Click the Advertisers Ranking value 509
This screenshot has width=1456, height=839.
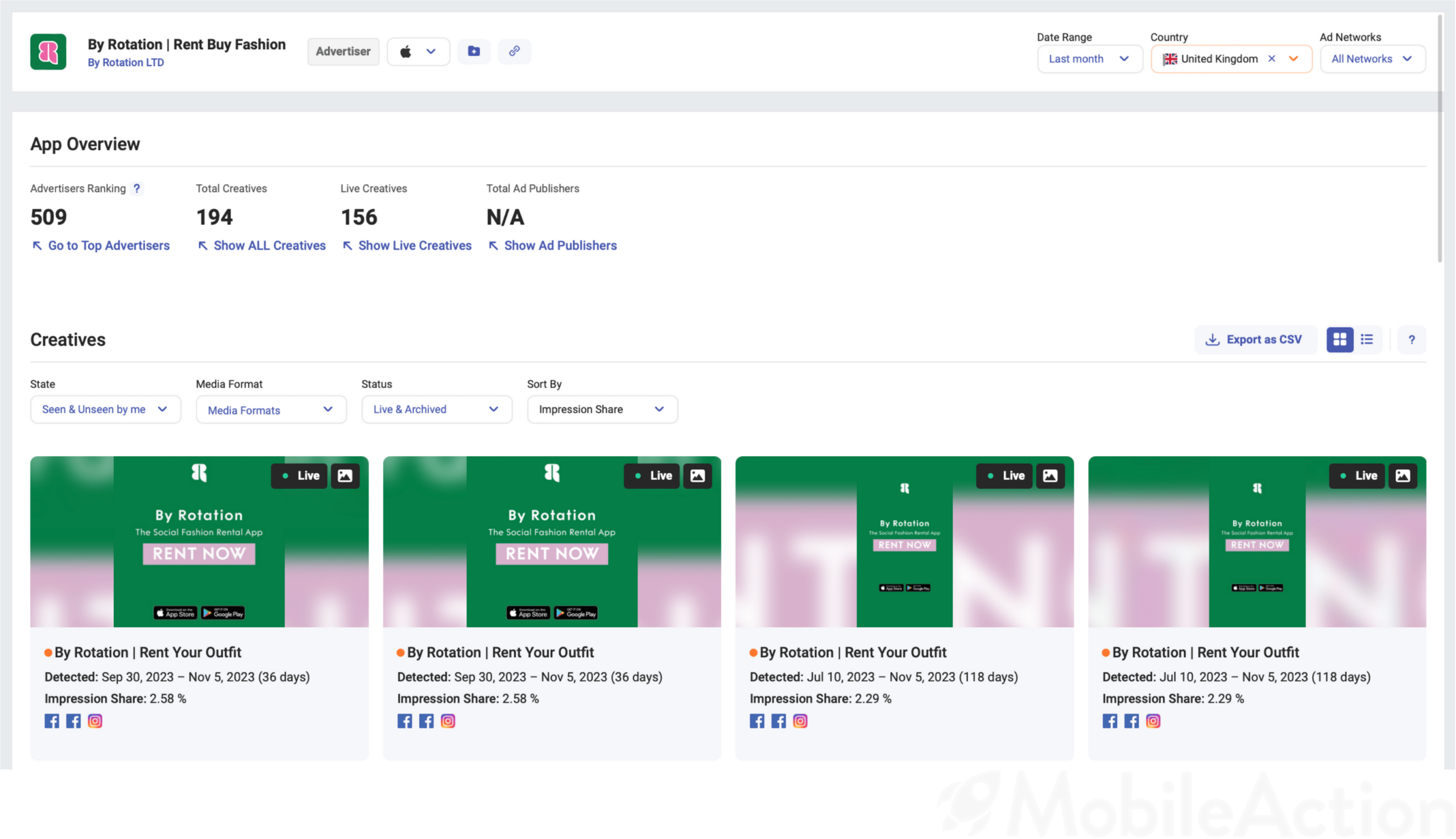(48, 217)
